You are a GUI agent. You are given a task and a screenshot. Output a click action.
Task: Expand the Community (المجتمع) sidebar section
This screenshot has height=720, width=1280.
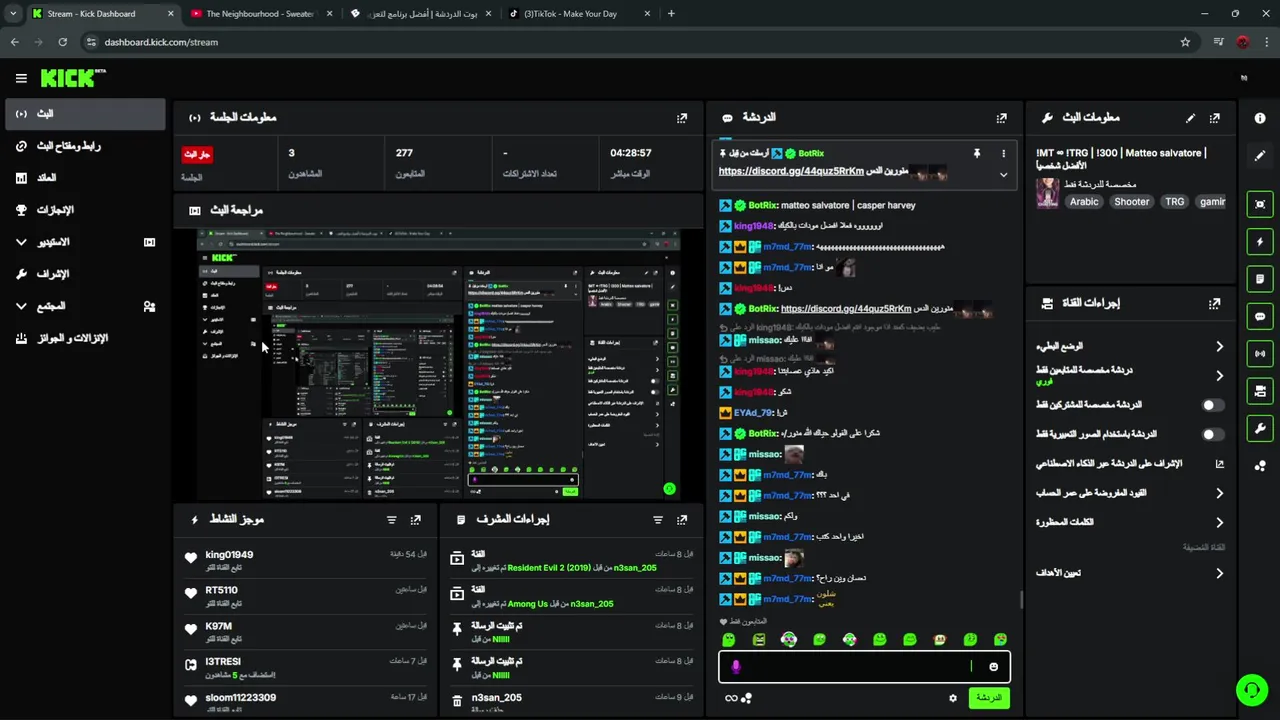[x=21, y=306]
